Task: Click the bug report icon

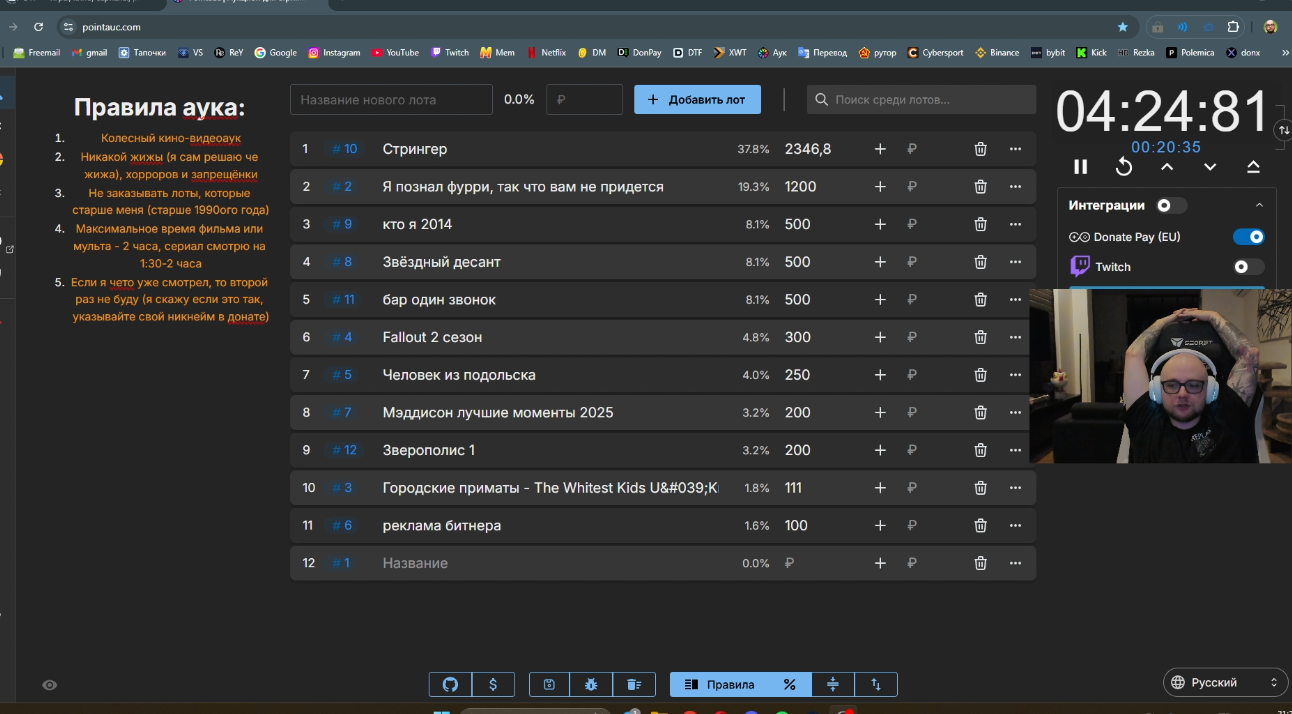Action: [591, 684]
